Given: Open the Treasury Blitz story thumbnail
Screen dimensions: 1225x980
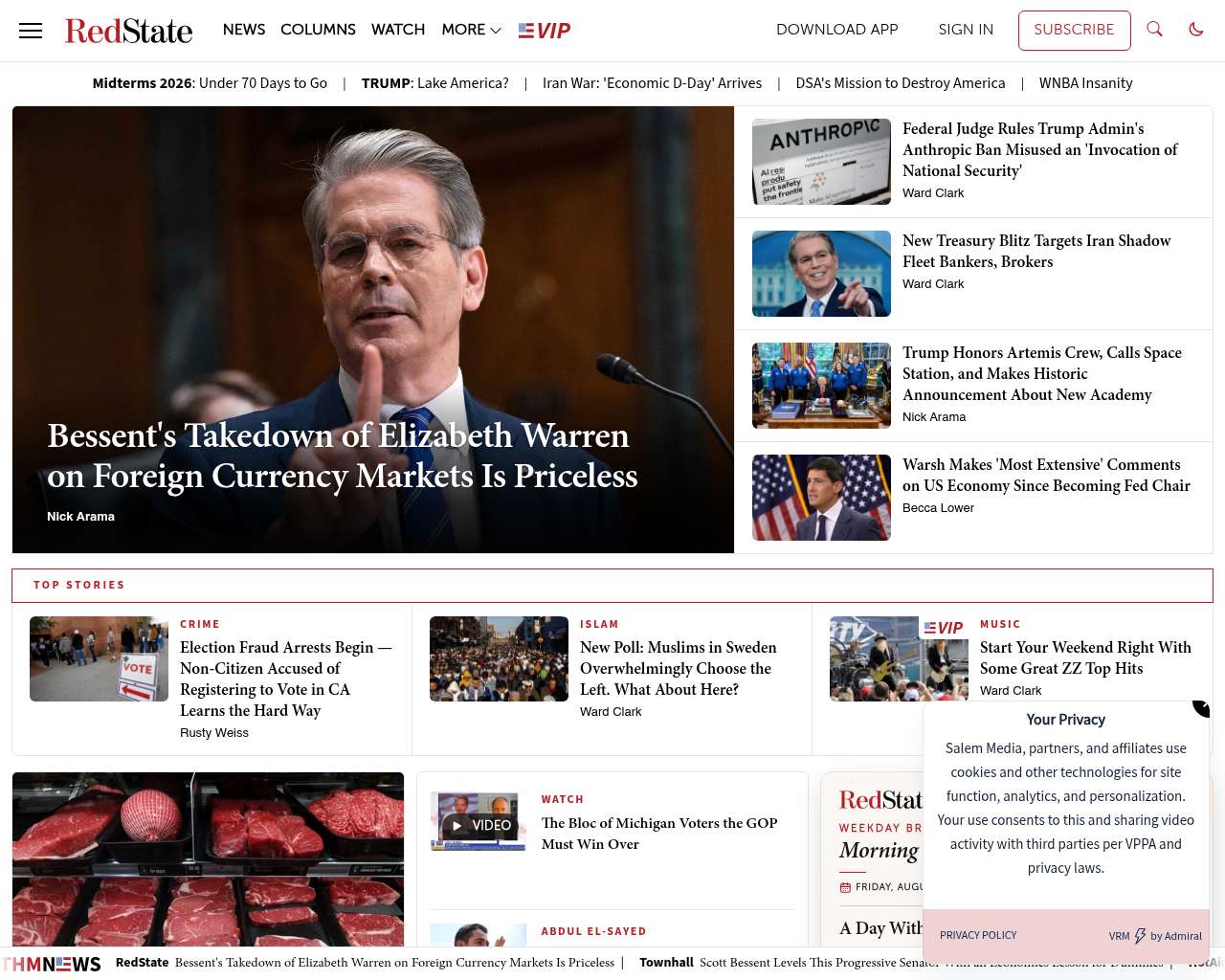Looking at the screenshot, I should [x=821, y=274].
